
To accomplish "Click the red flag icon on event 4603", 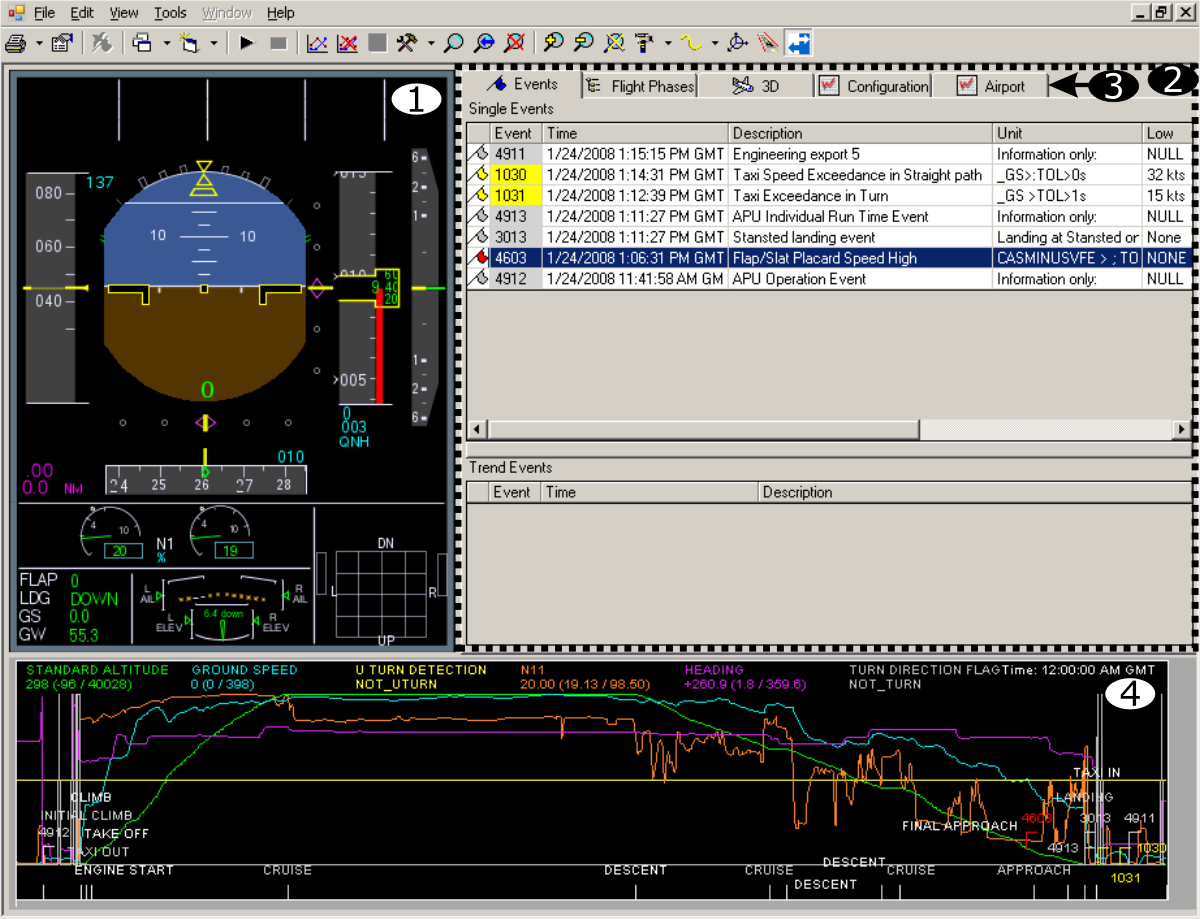I will click(479, 258).
